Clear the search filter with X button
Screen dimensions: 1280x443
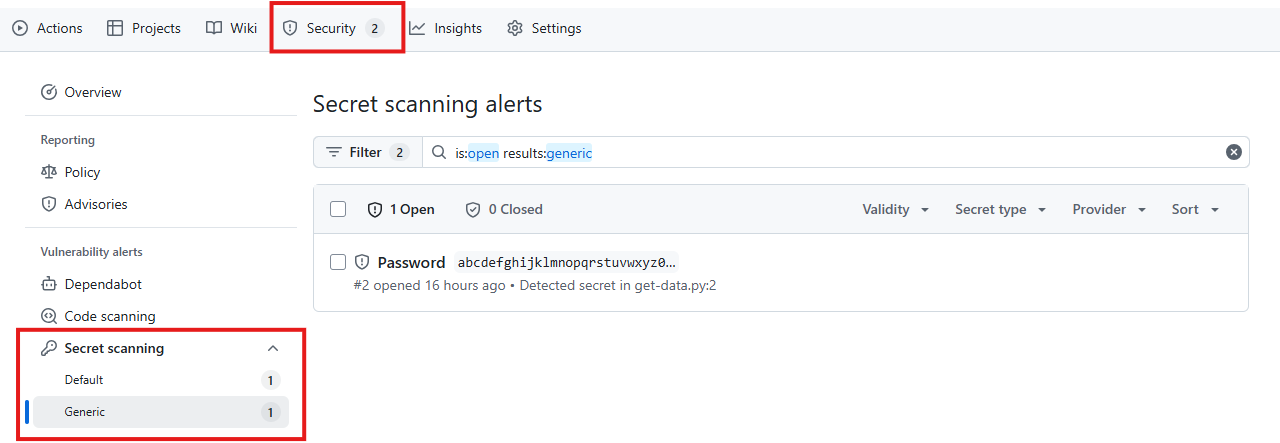point(1234,152)
